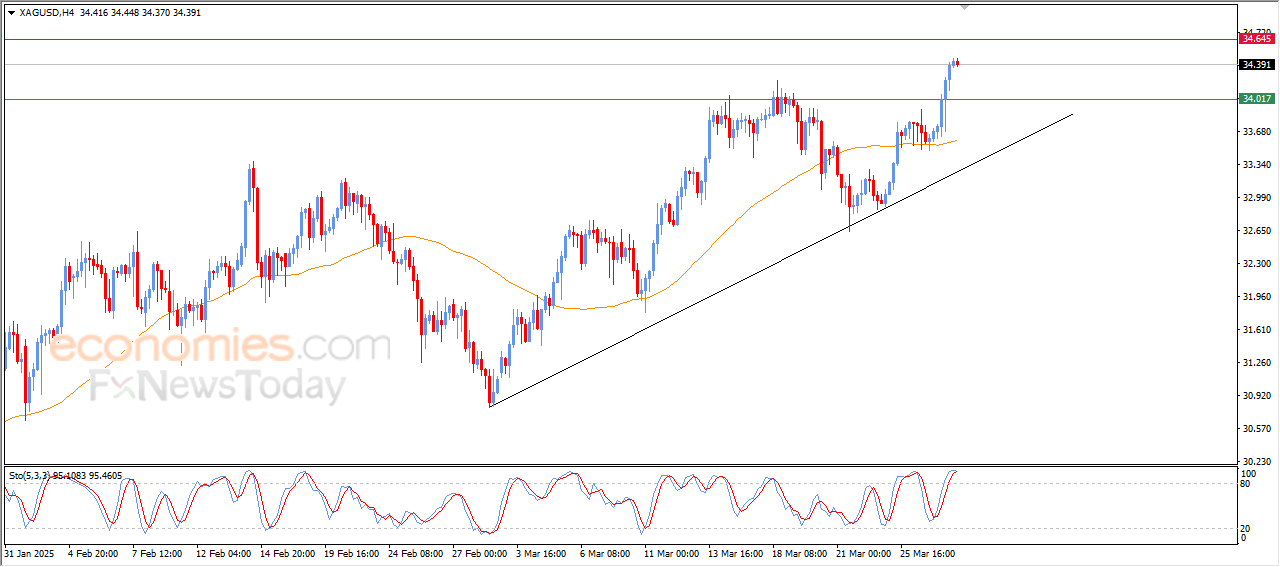
Task: Open the dropdown triangle beside XAGUSD,H4
Action: click(11, 13)
